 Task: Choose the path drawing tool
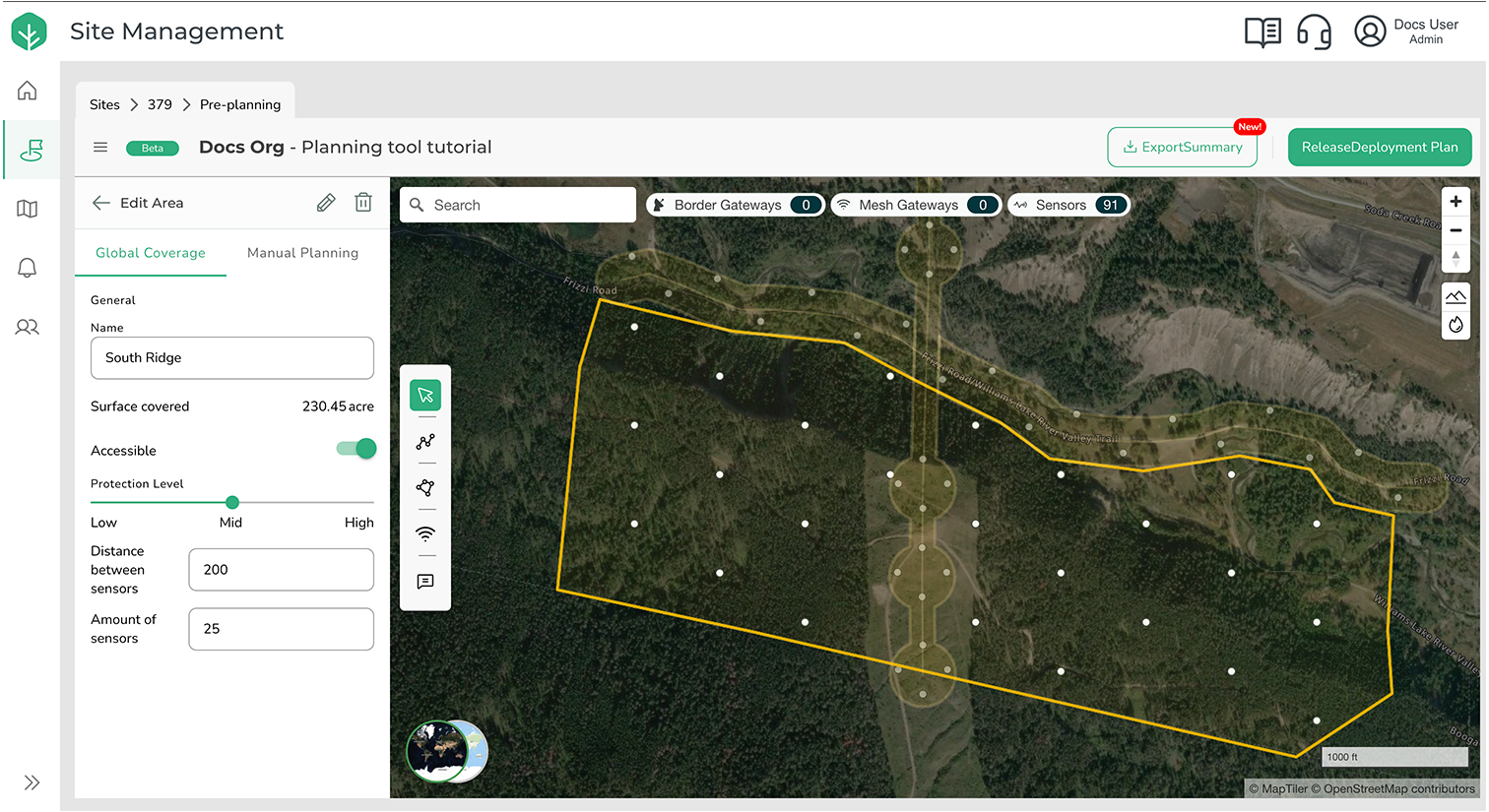pos(425,442)
